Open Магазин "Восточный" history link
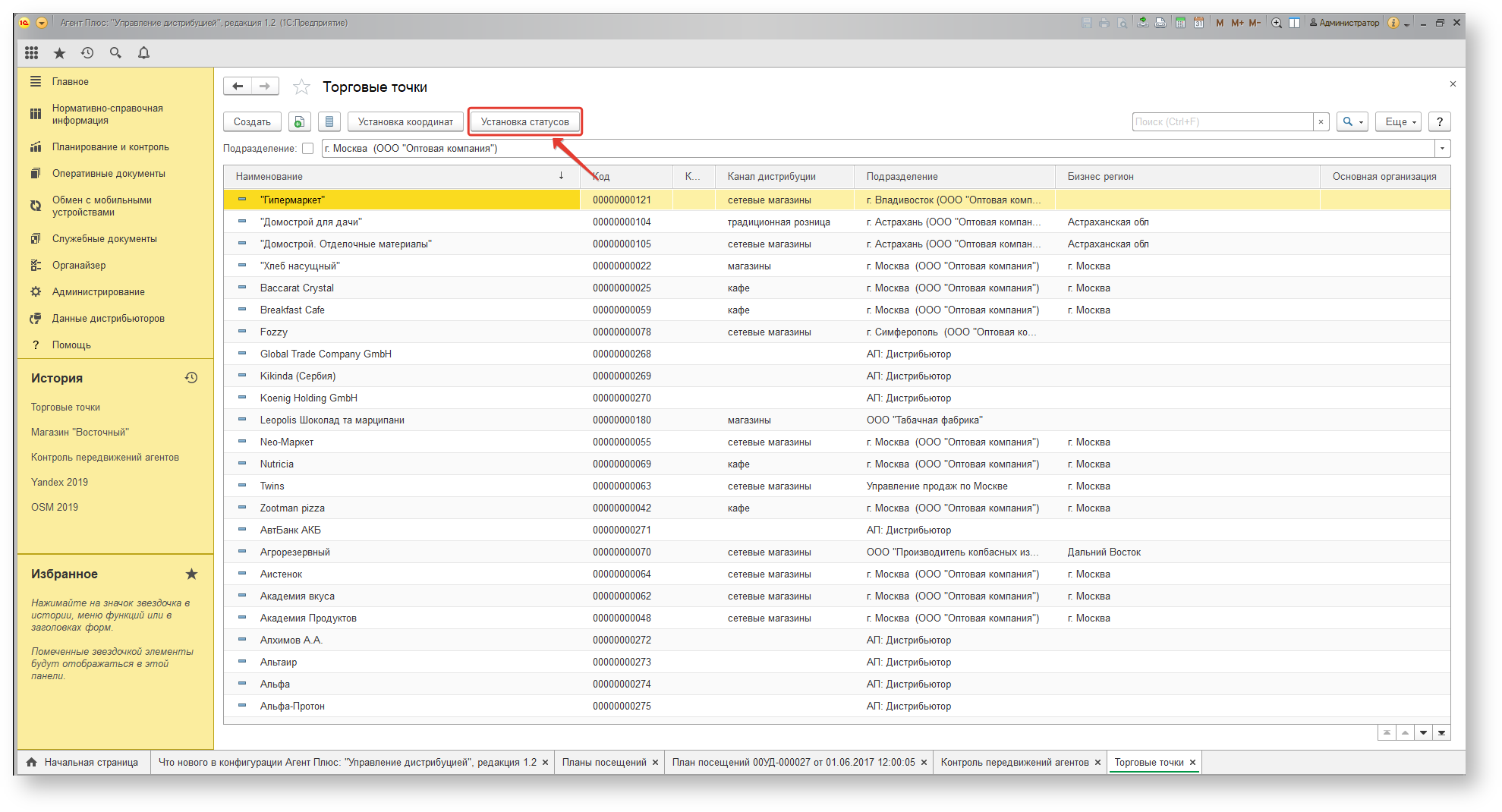This screenshot has height=812, width=1502. click(x=80, y=433)
